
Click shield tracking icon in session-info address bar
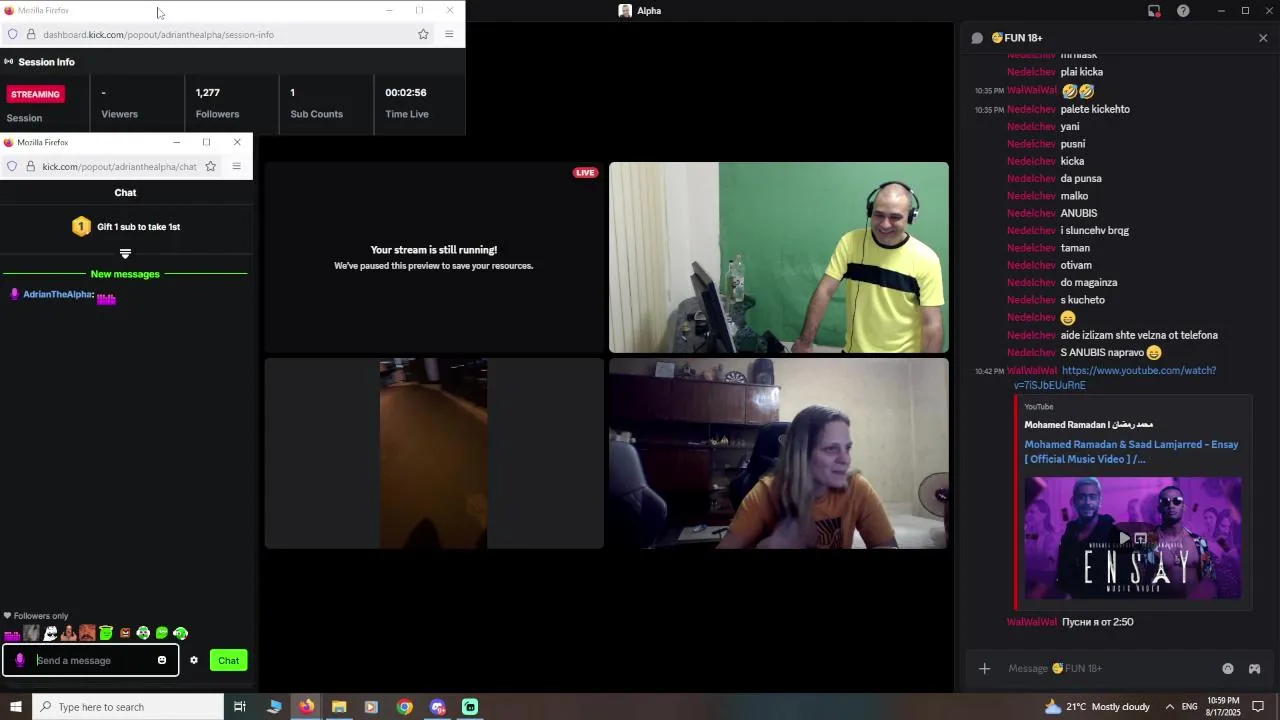point(12,34)
